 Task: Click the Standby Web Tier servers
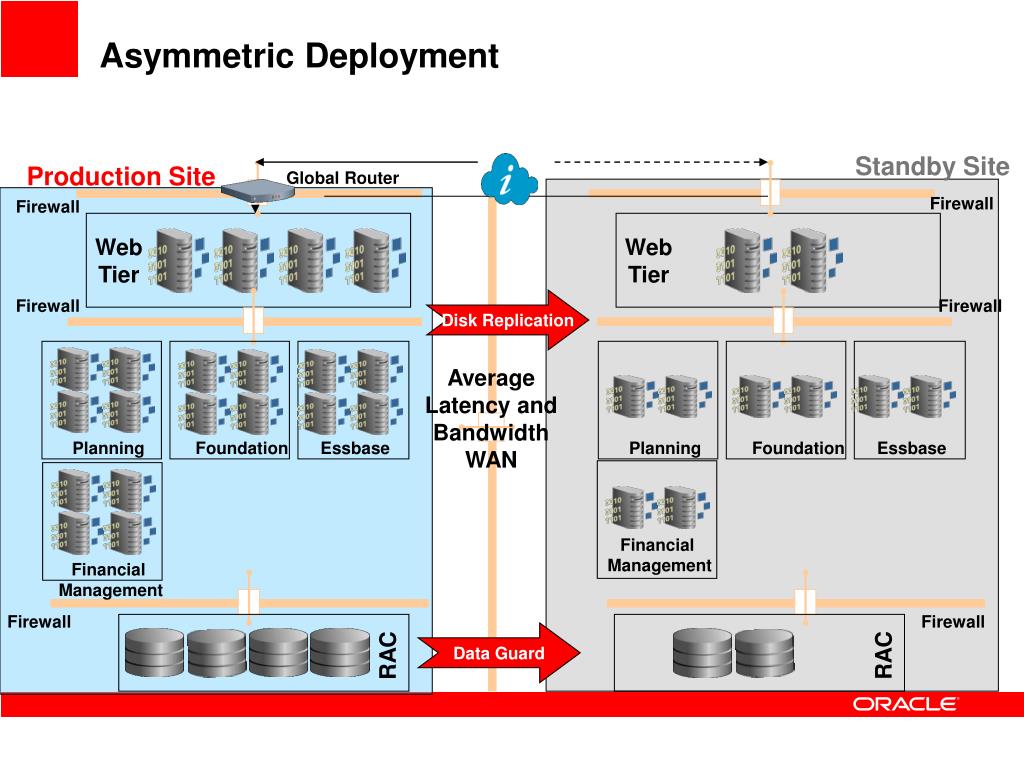(x=778, y=259)
